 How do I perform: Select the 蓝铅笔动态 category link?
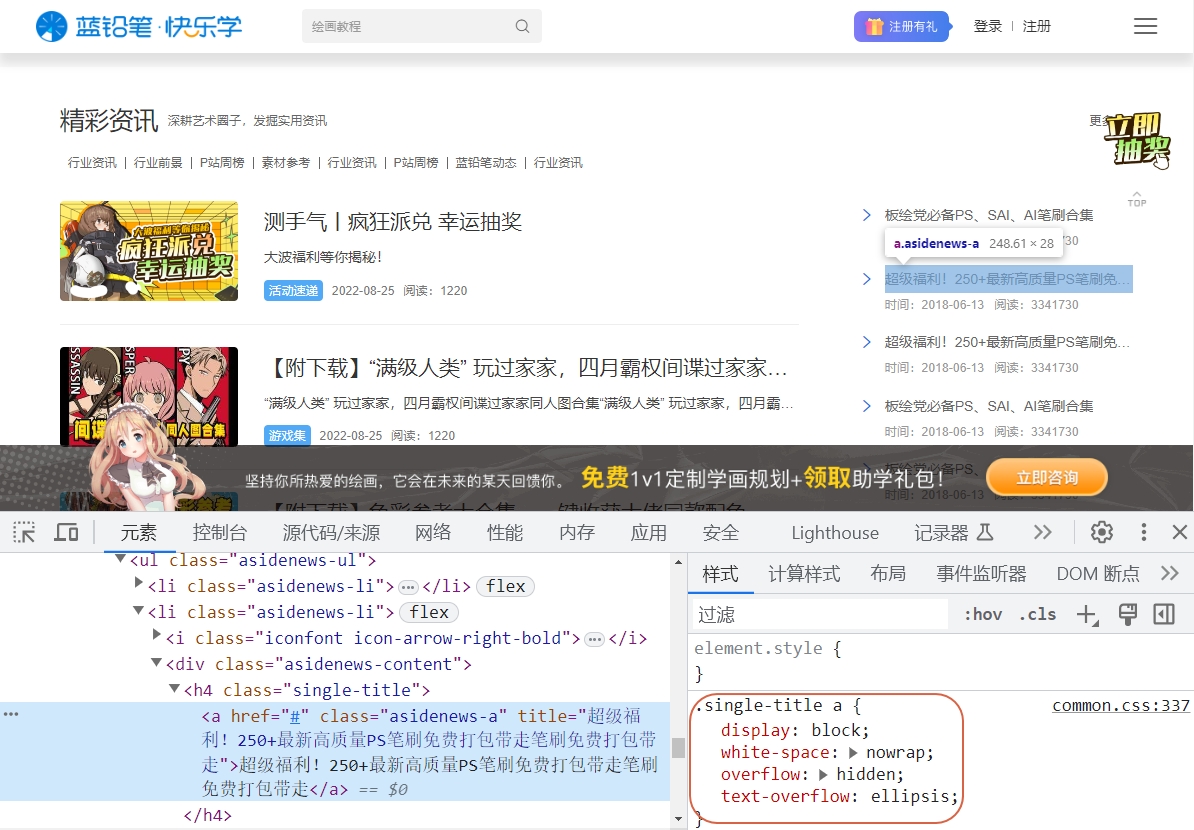[x=486, y=162]
